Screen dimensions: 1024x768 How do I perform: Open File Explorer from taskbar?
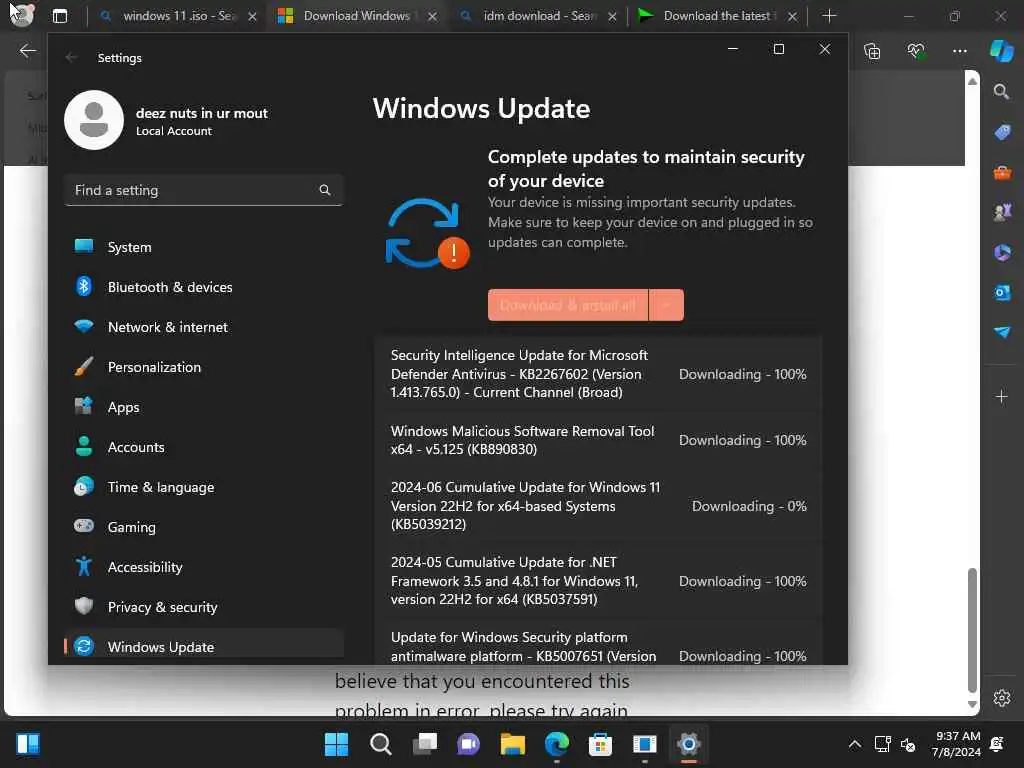(x=513, y=744)
